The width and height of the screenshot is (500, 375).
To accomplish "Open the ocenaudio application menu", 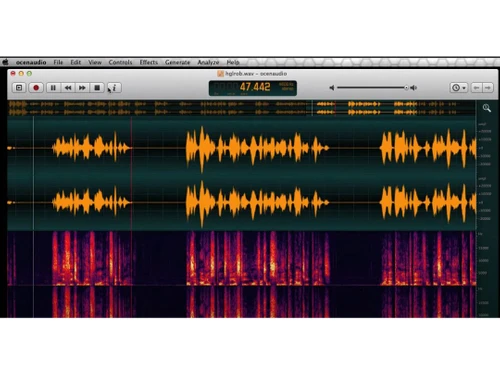I will pyautogui.click(x=31, y=62).
